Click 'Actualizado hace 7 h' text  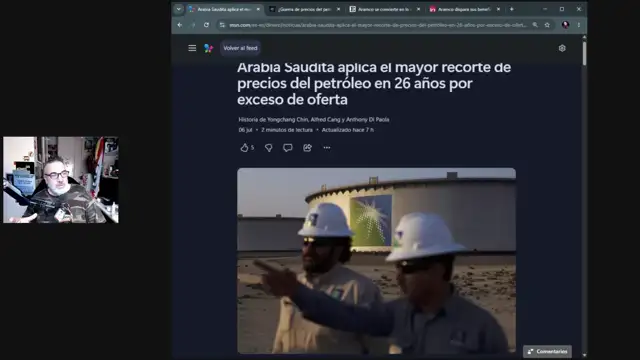tap(348, 130)
